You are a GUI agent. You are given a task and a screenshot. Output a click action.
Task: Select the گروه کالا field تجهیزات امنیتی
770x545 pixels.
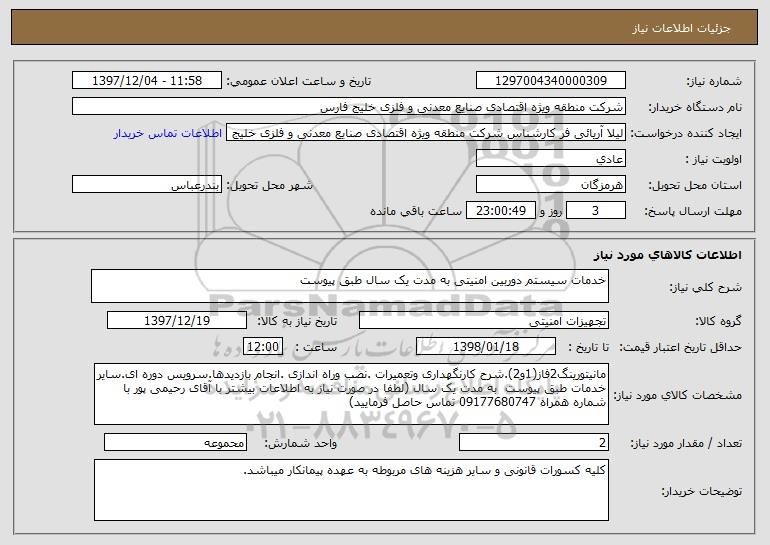point(484,321)
